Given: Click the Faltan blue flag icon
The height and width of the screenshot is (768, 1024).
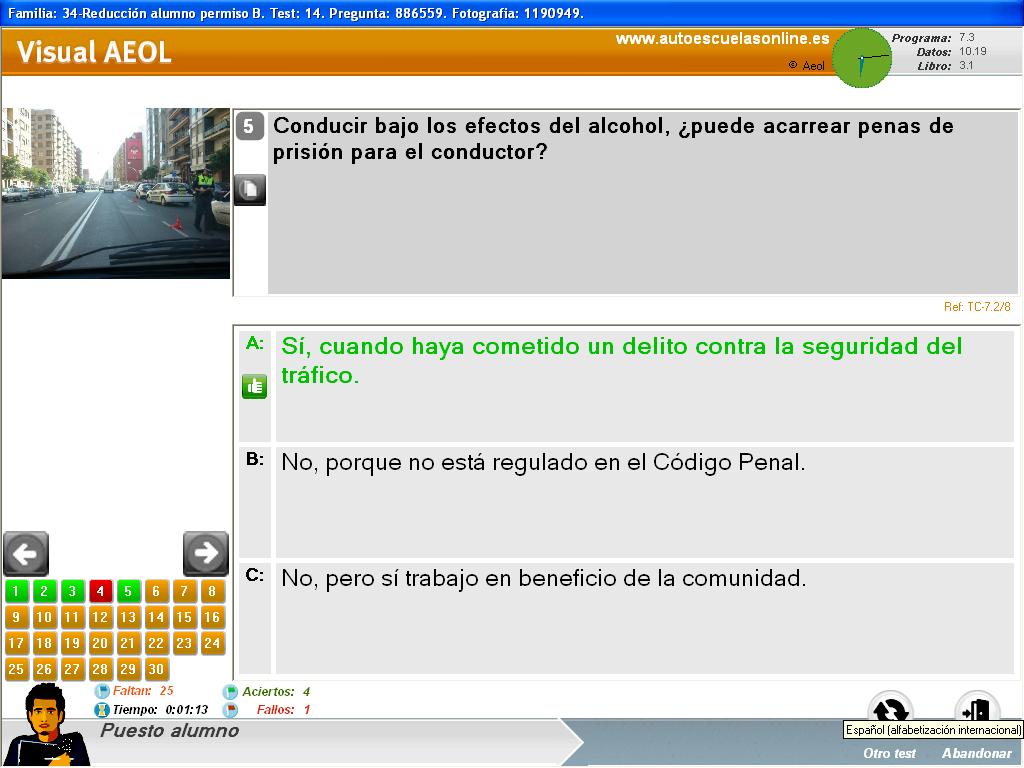Looking at the screenshot, I should [102, 691].
